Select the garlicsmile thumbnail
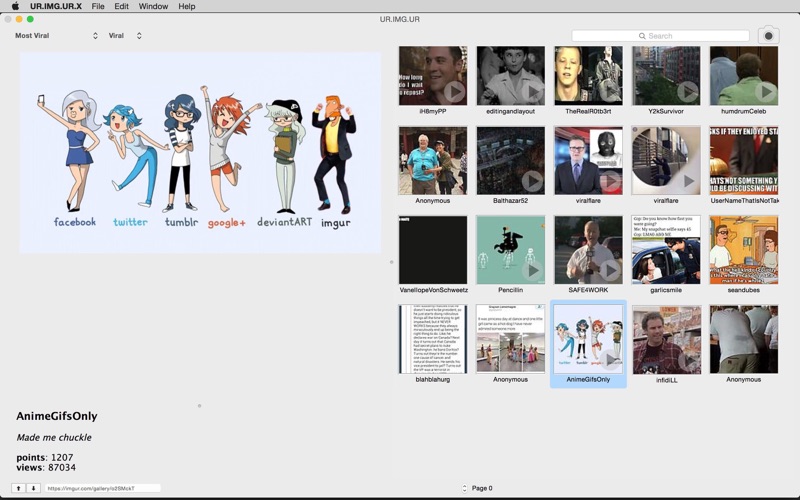This screenshot has height=500, width=800. (x=666, y=250)
